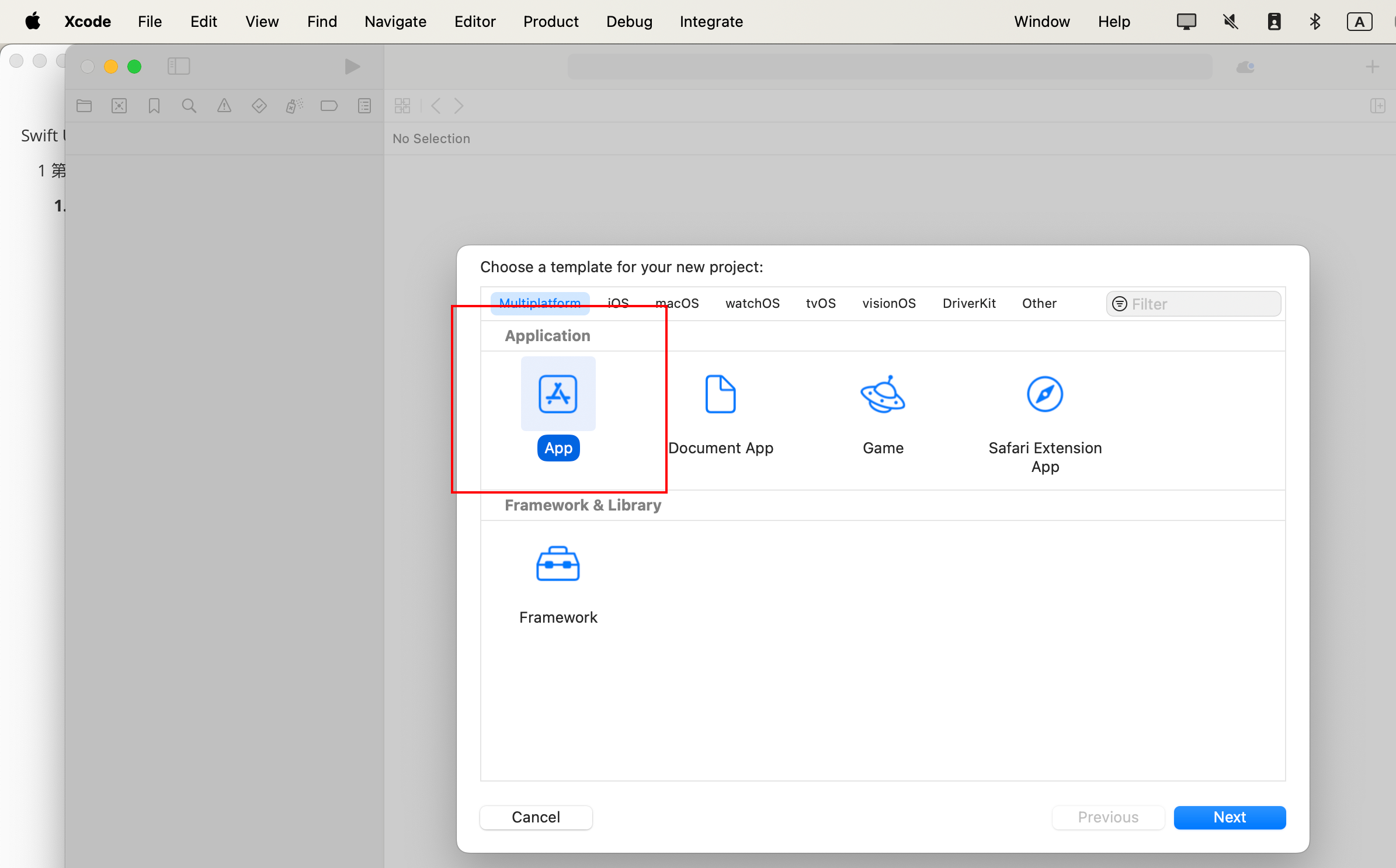1396x868 pixels.
Task: Cancel the new project dialog
Action: [536, 817]
